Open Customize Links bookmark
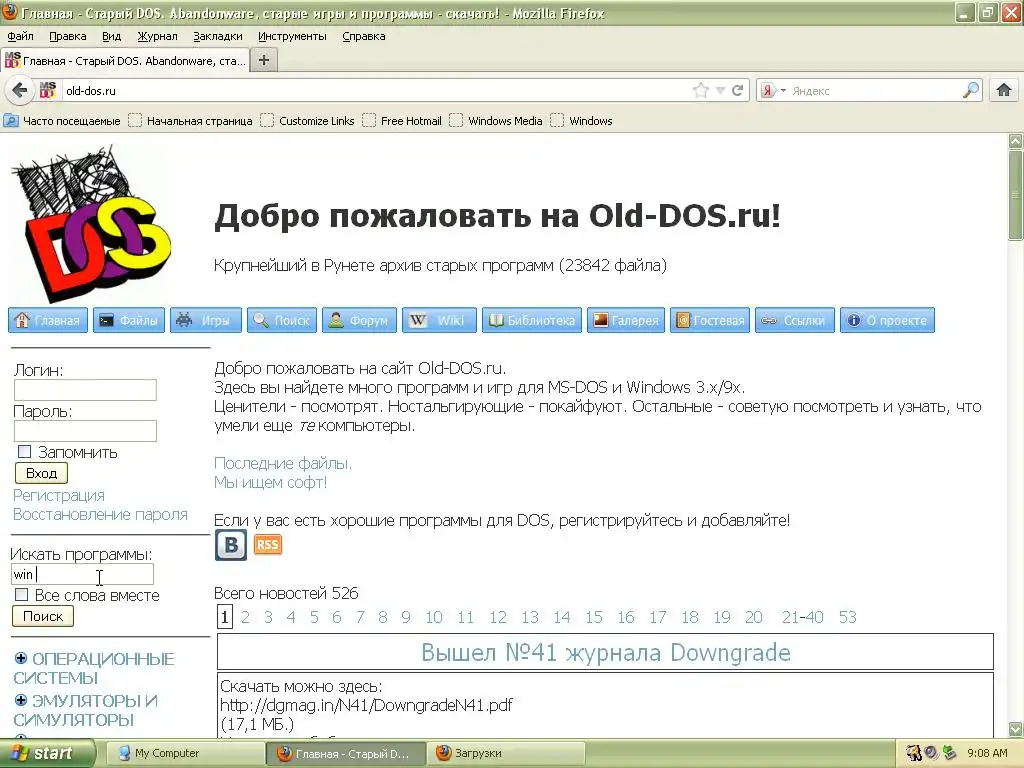Image resolution: width=1024 pixels, height=768 pixels. [308, 121]
